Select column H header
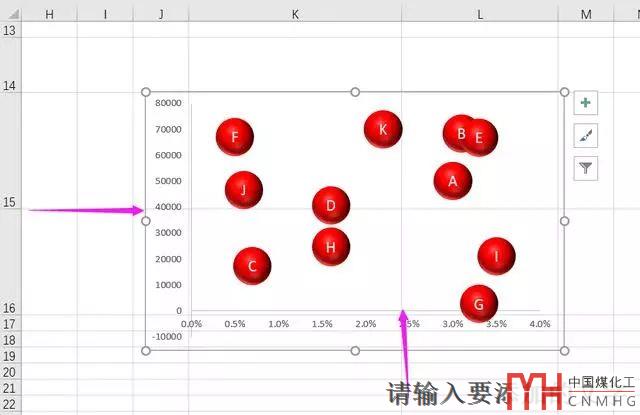 tap(49, 14)
